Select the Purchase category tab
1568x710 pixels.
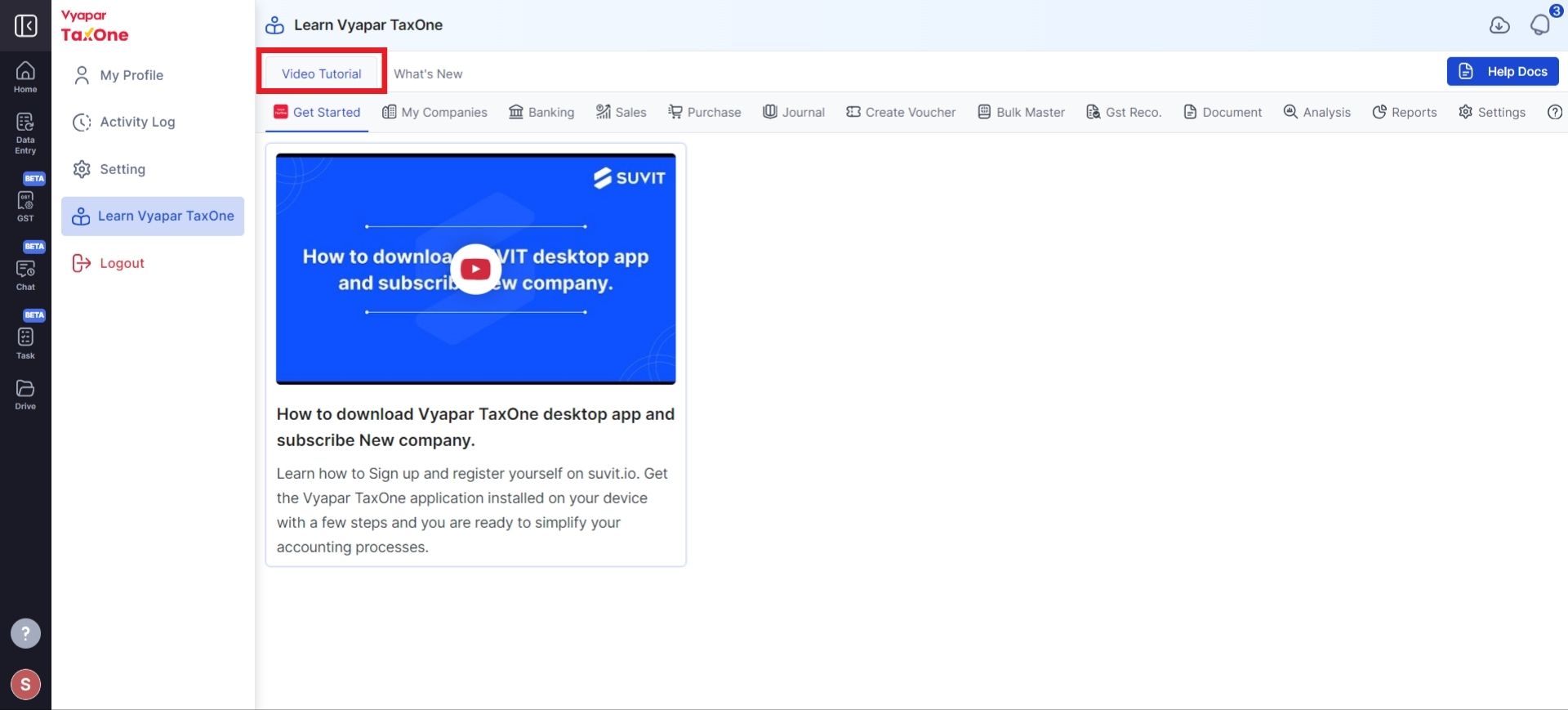click(705, 112)
